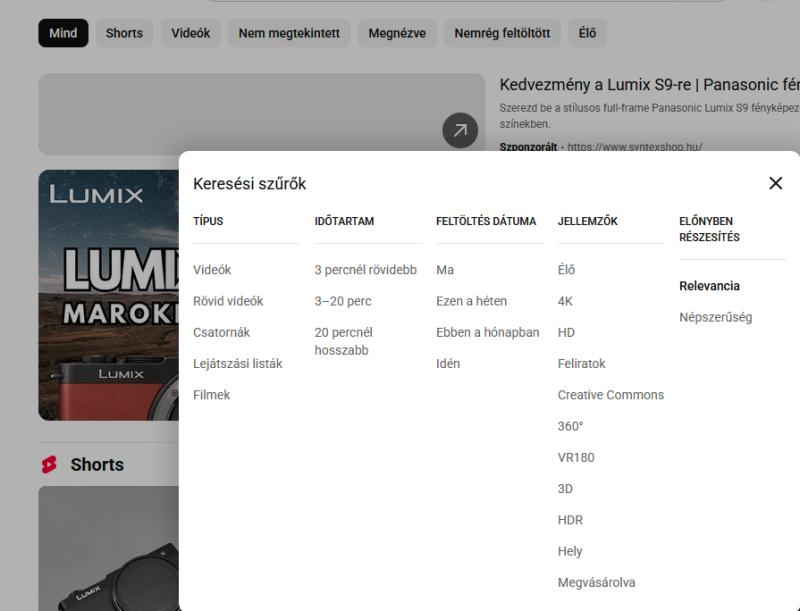Enable the Hely feature filter

[570, 551]
